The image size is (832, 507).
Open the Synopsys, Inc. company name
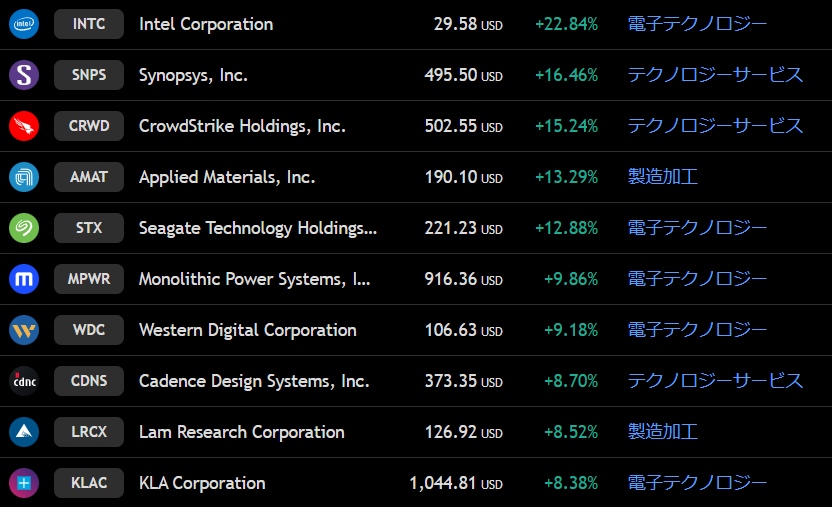[x=193, y=75]
